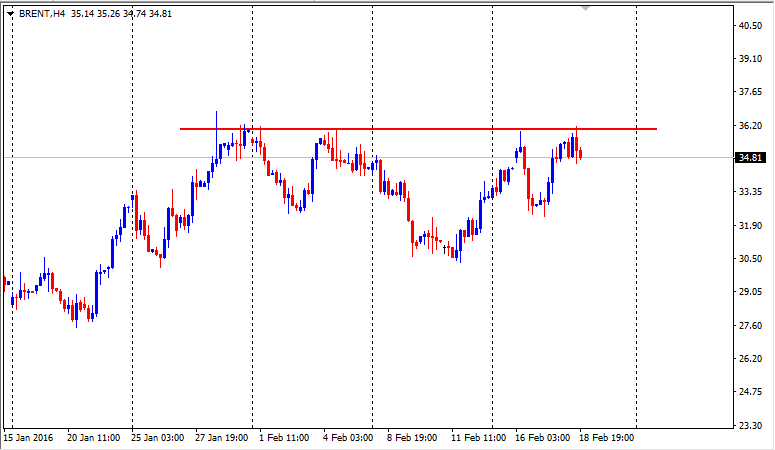Image resolution: width=775 pixels, height=450 pixels.
Task: Click the 26.20 price scale label
Action: 750,359
